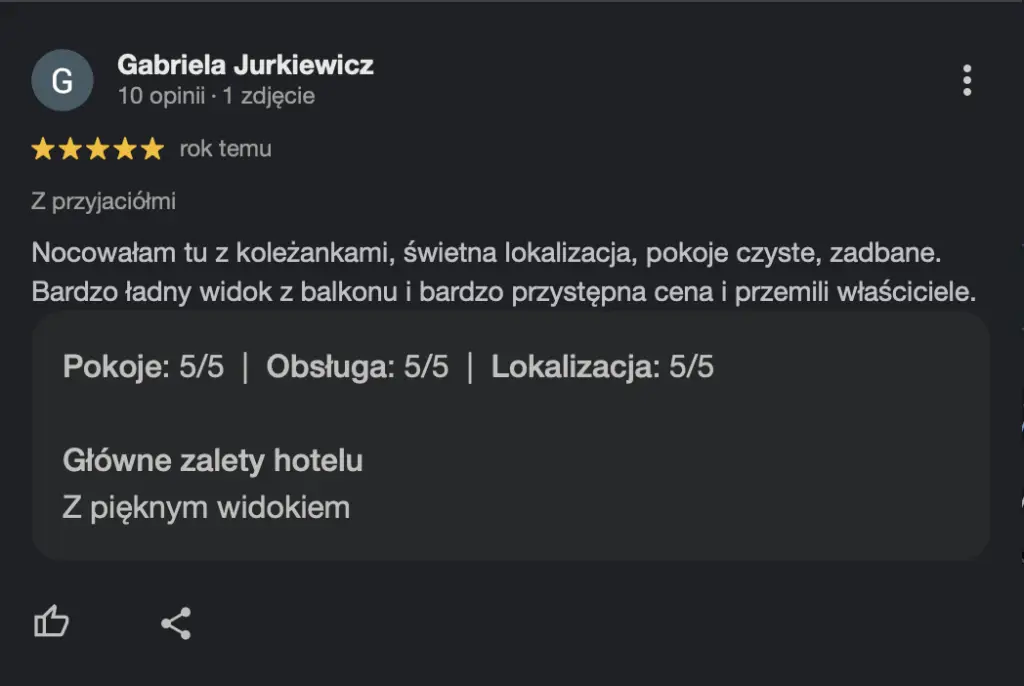Click the "10 opinii · 1 zdjęcie" text
Viewport: 1024px width, 686px height.
(x=216, y=97)
